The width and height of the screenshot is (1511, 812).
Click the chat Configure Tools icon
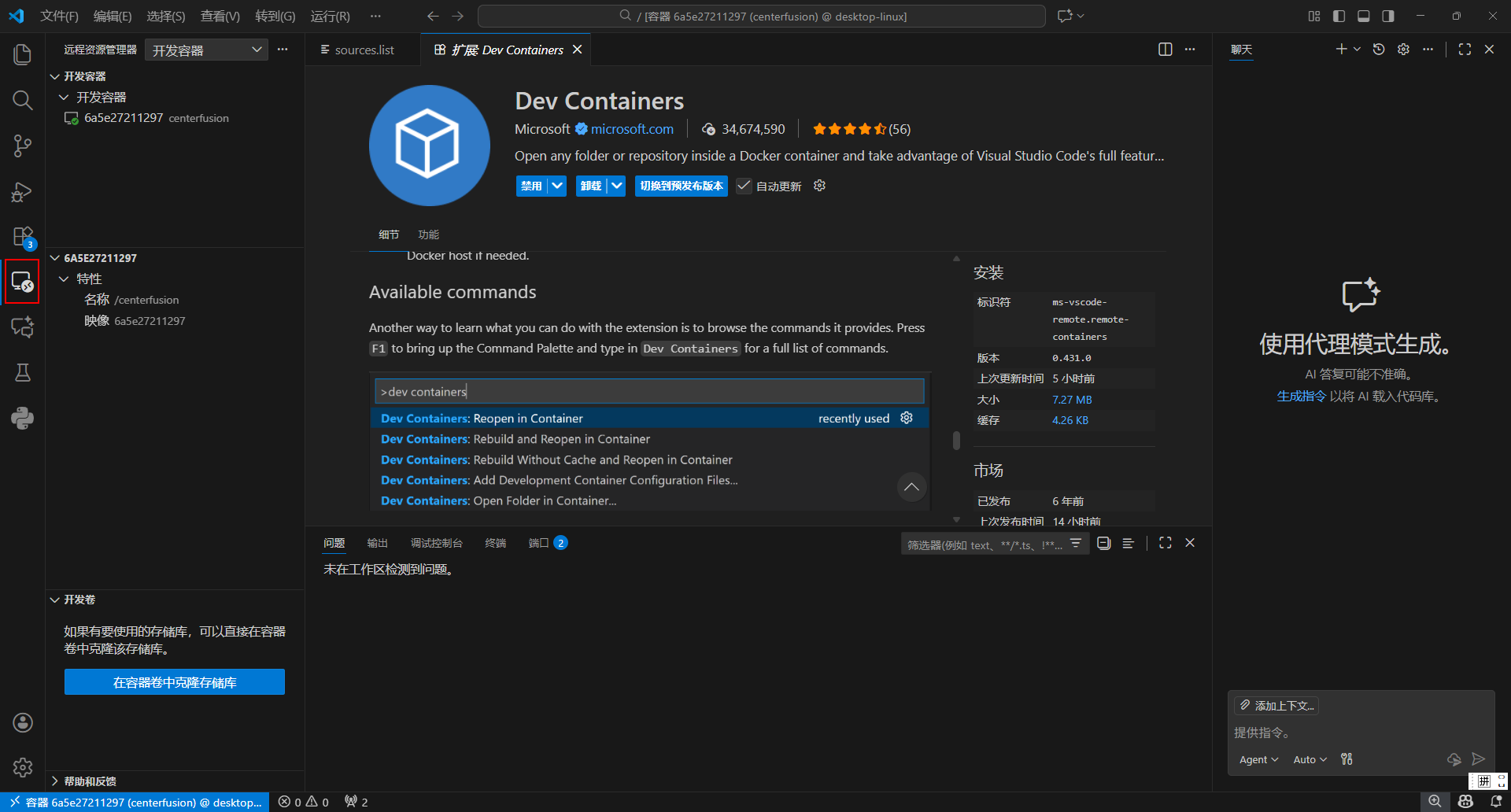click(1347, 759)
